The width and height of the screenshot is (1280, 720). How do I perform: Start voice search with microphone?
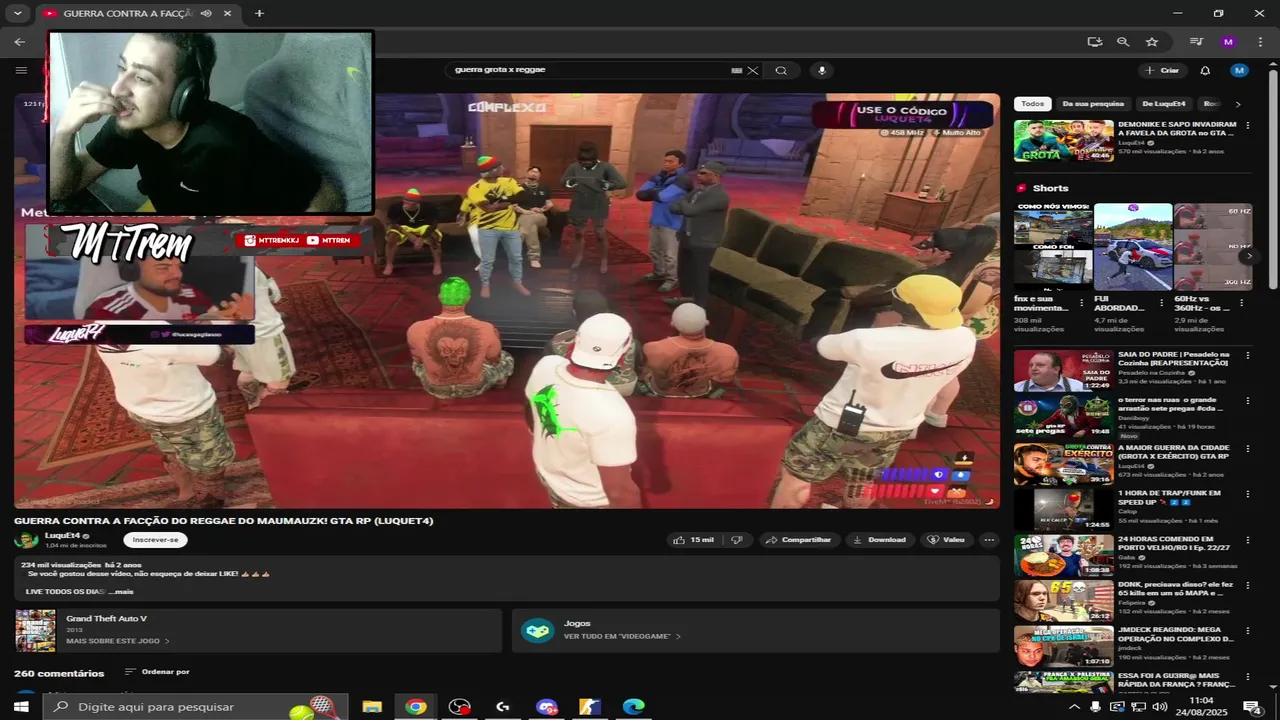click(x=822, y=70)
